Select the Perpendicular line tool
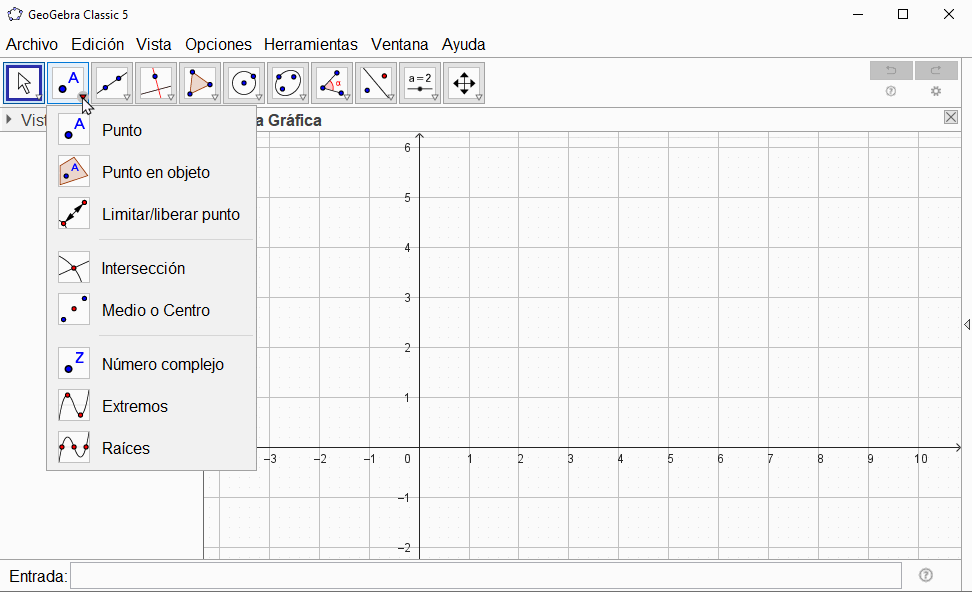The width and height of the screenshot is (972, 592). (x=156, y=83)
